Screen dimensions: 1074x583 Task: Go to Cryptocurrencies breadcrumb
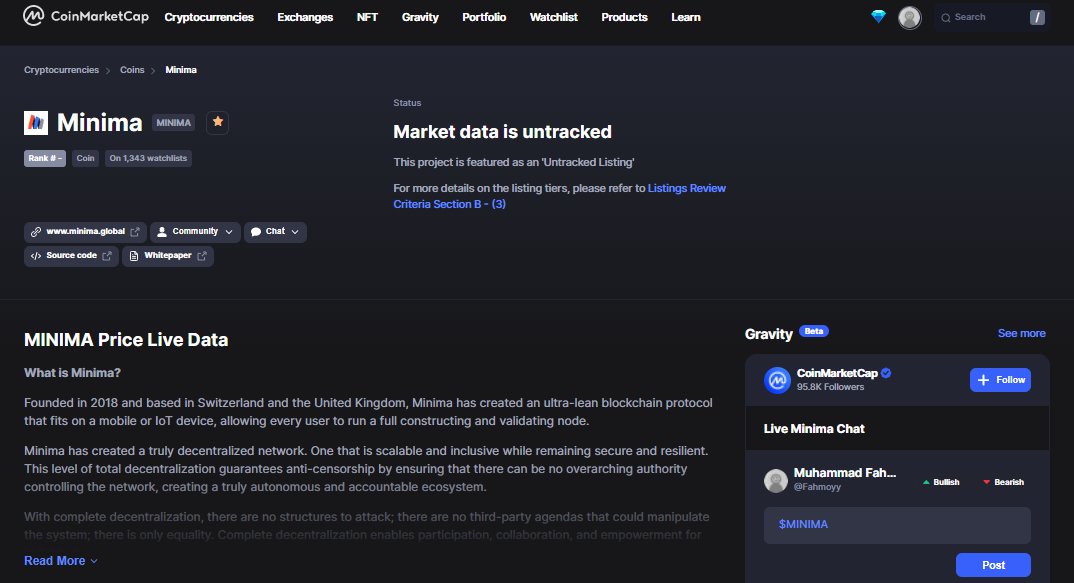coord(62,70)
